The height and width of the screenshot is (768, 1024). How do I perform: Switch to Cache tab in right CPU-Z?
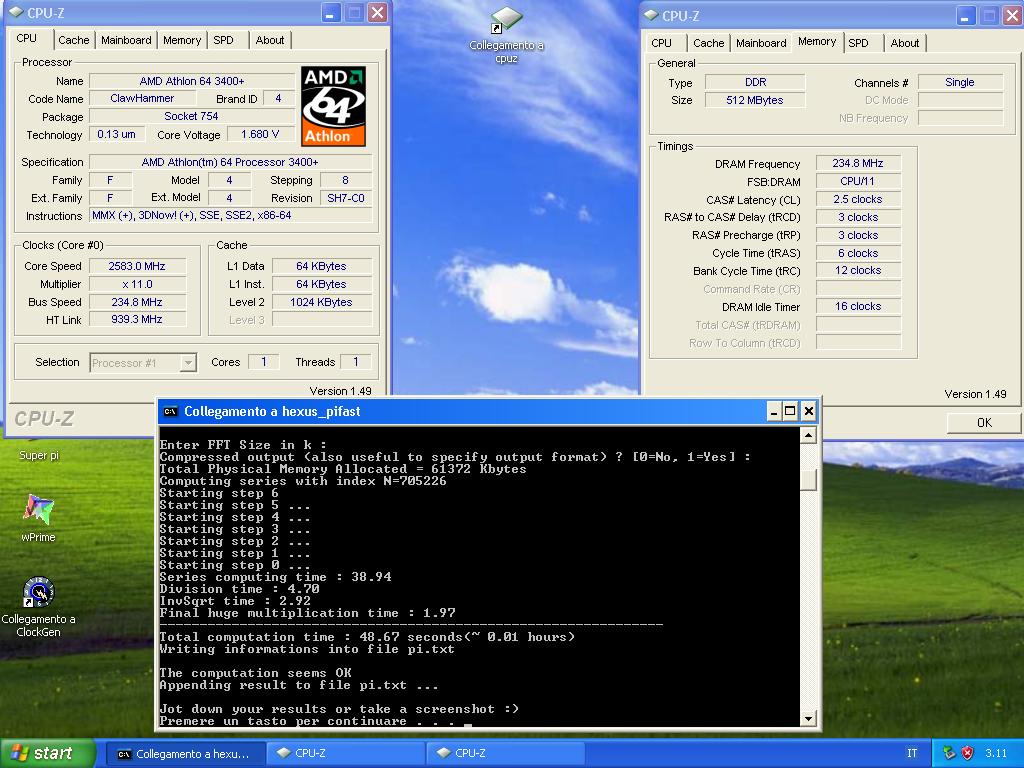pyautogui.click(x=709, y=42)
